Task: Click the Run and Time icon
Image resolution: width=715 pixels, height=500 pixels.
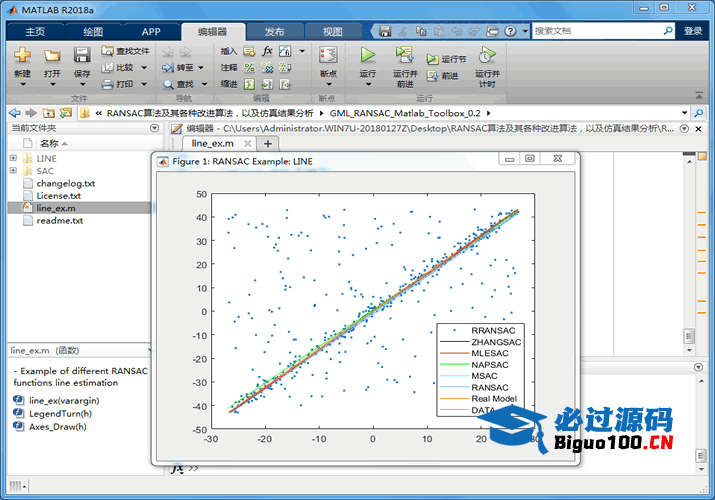Action: (487, 55)
